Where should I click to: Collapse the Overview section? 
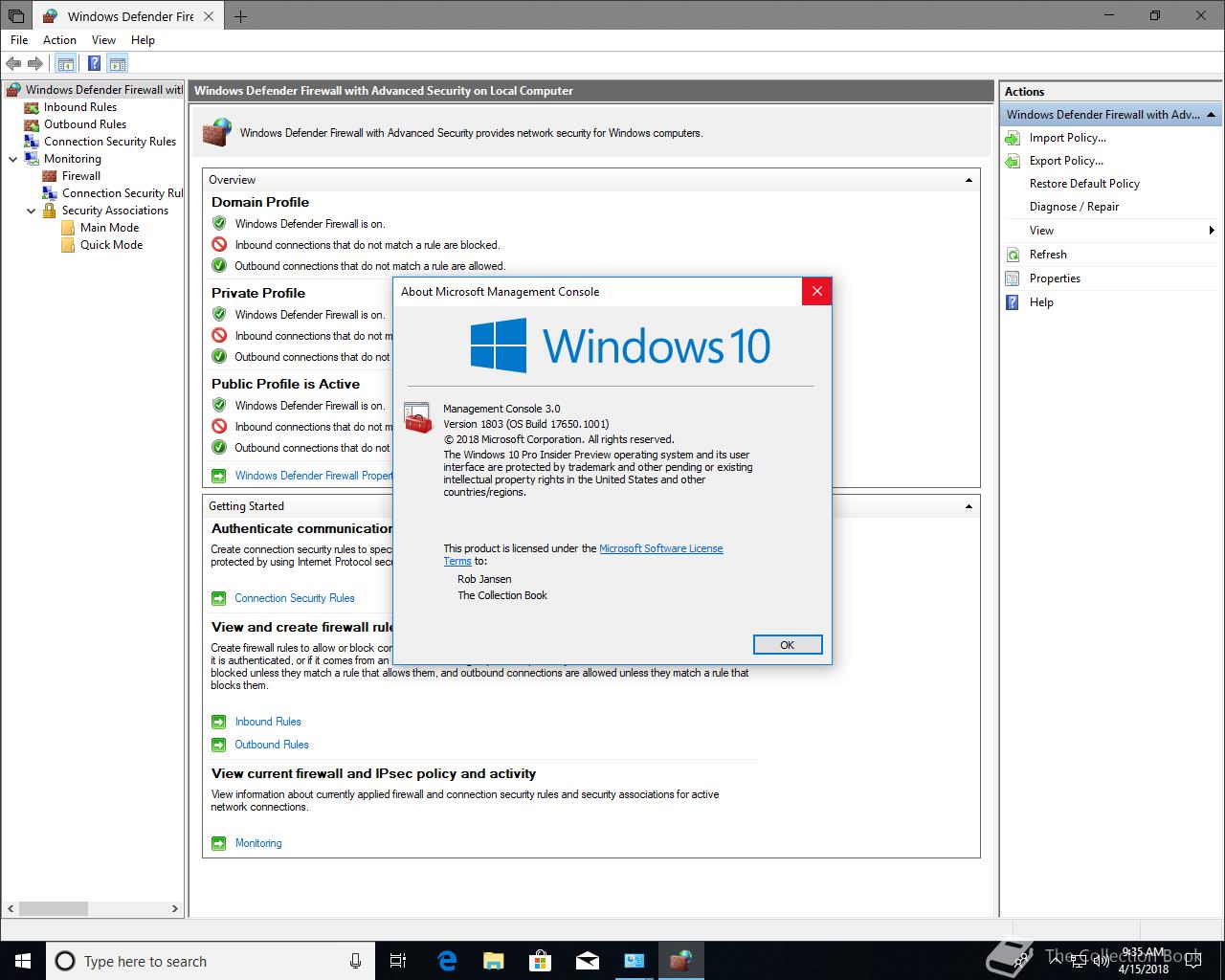click(969, 180)
